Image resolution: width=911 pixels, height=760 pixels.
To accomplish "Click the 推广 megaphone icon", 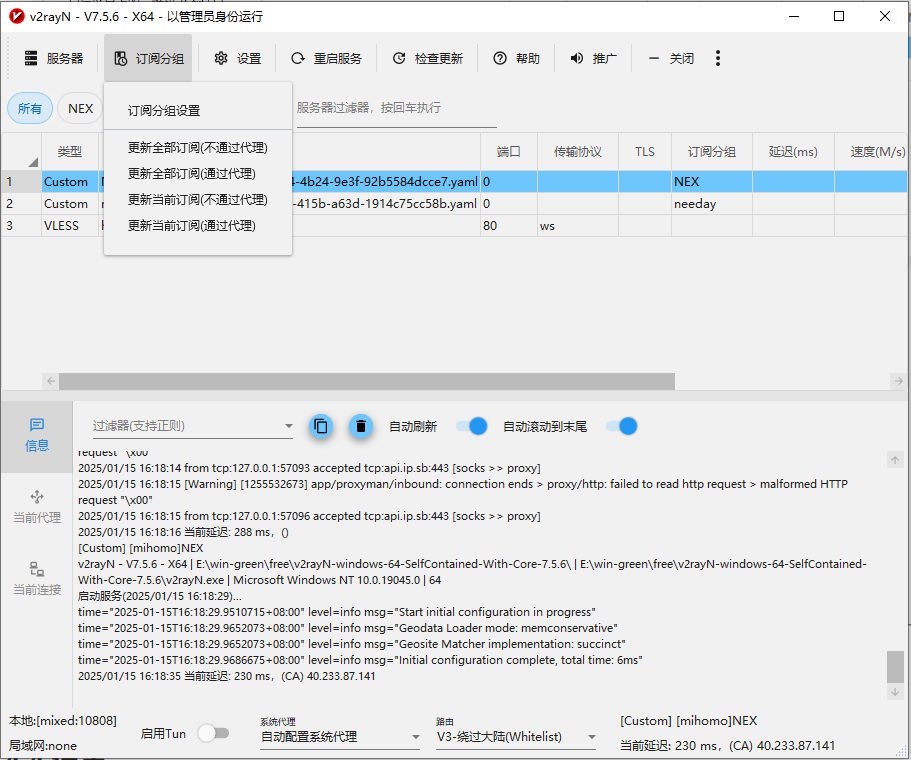I will coord(577,59).
